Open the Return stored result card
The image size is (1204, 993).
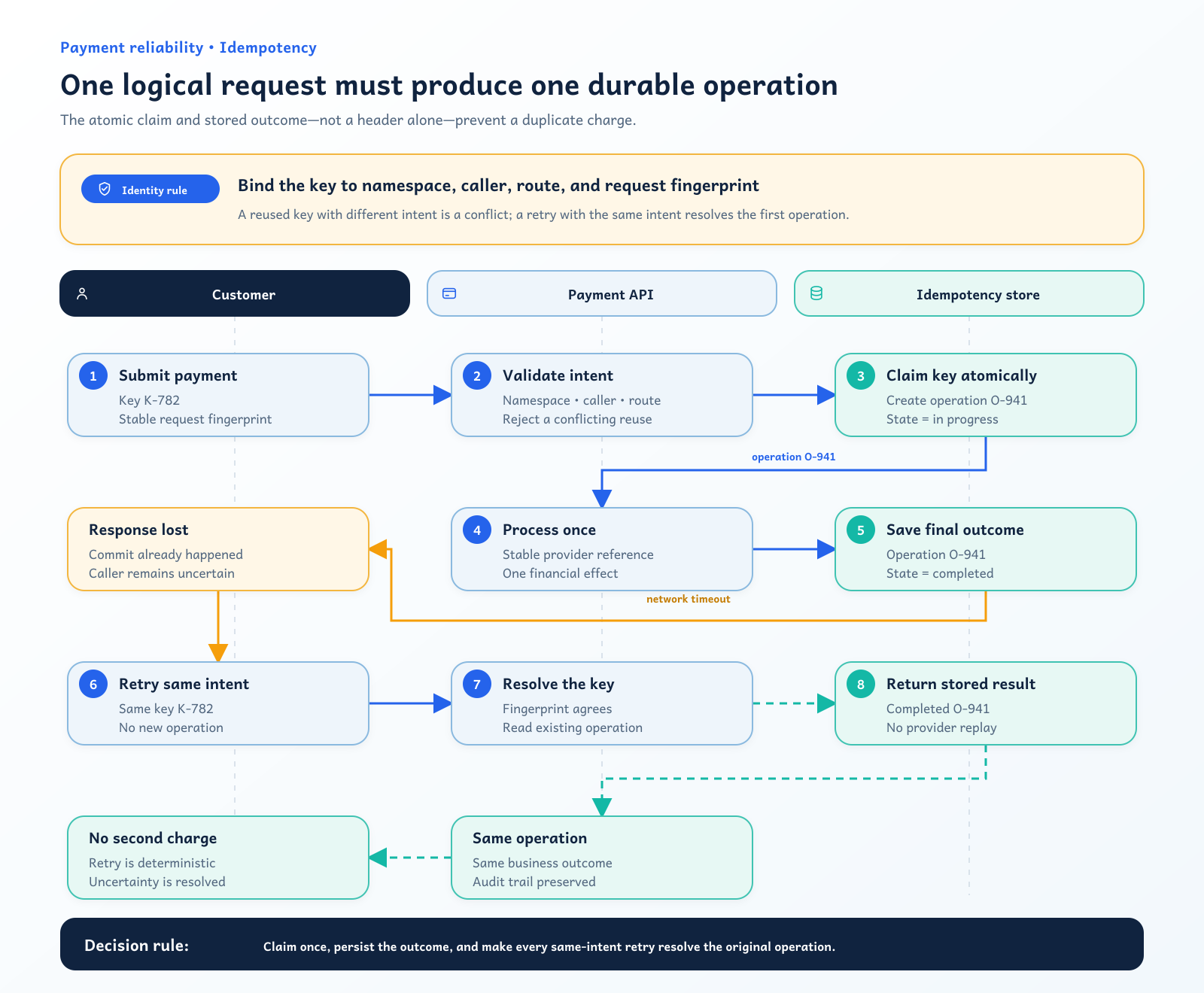tap(986, 703)
